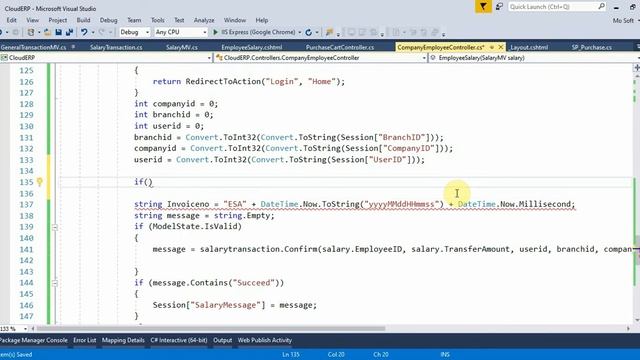Image resolution: width=640 pixels, height=360 pixels.
Task: Click Session["SalaryMessage"] on line 146
Action: [x=209, y=305]
